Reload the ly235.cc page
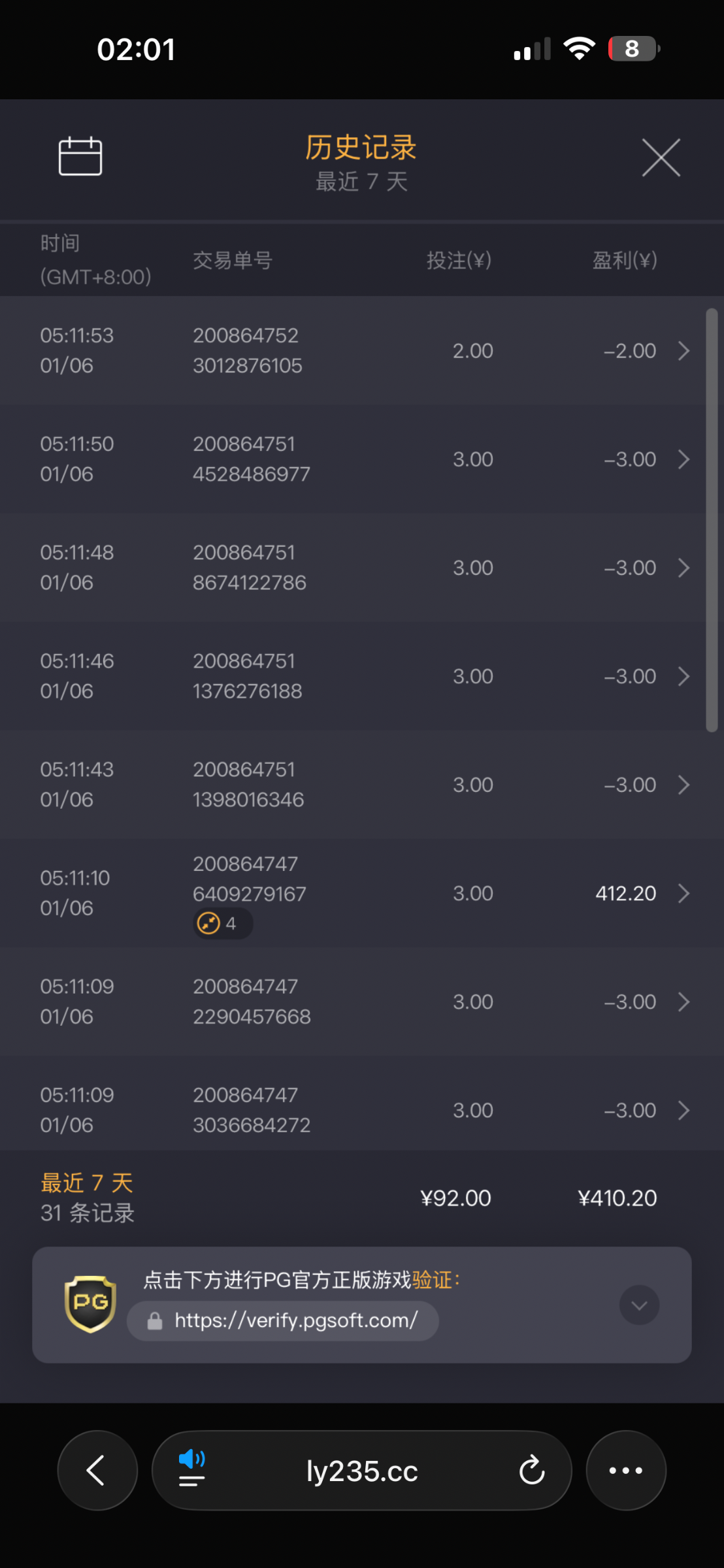Viewport: 724px width, 1568px height. click(532, 1471)
